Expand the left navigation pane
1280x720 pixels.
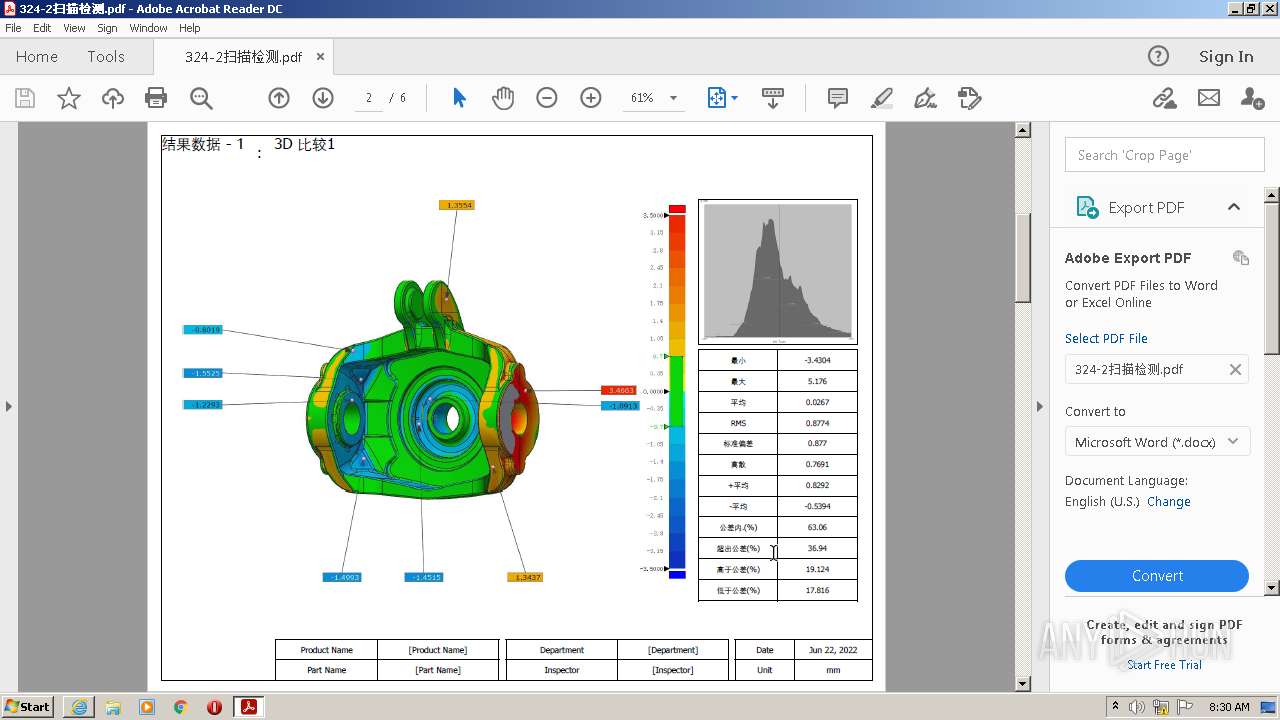9,406
